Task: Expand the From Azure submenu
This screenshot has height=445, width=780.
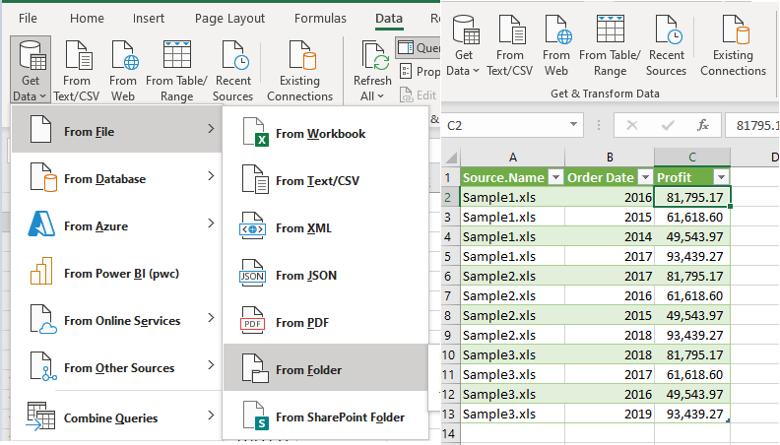Action: (116, 224)
